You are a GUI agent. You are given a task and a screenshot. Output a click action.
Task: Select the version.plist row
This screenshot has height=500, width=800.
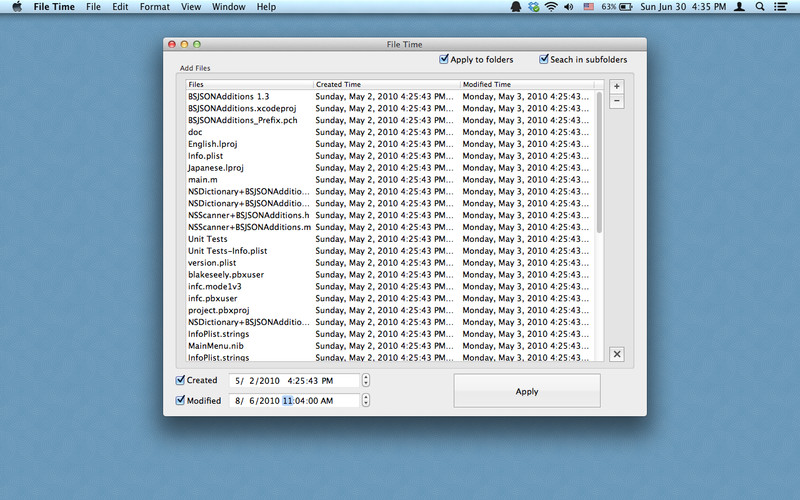[390, 263]
